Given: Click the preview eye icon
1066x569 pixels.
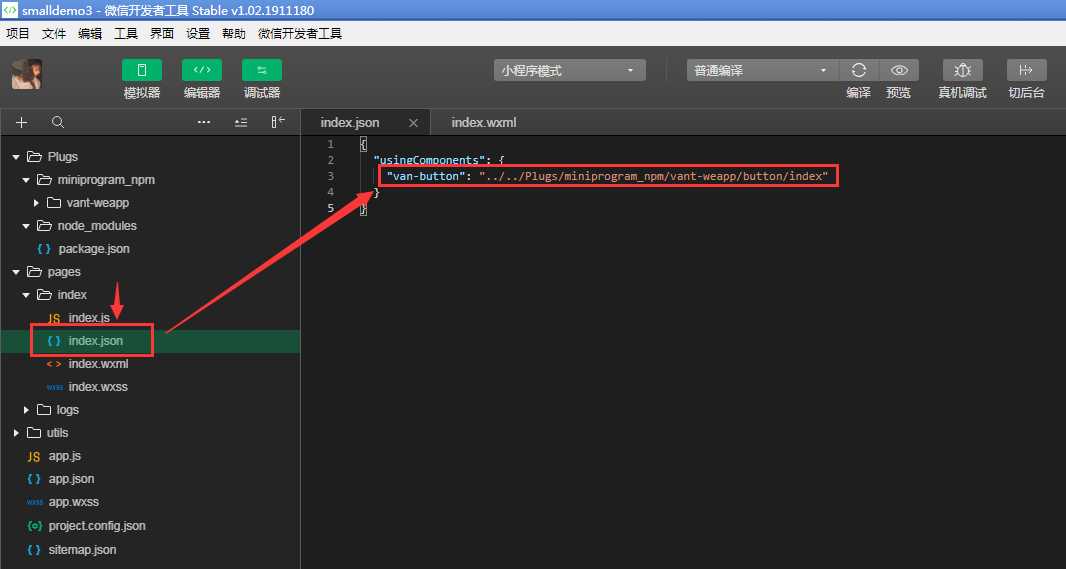Looking at the screenshot, I should tap(899, 70).
